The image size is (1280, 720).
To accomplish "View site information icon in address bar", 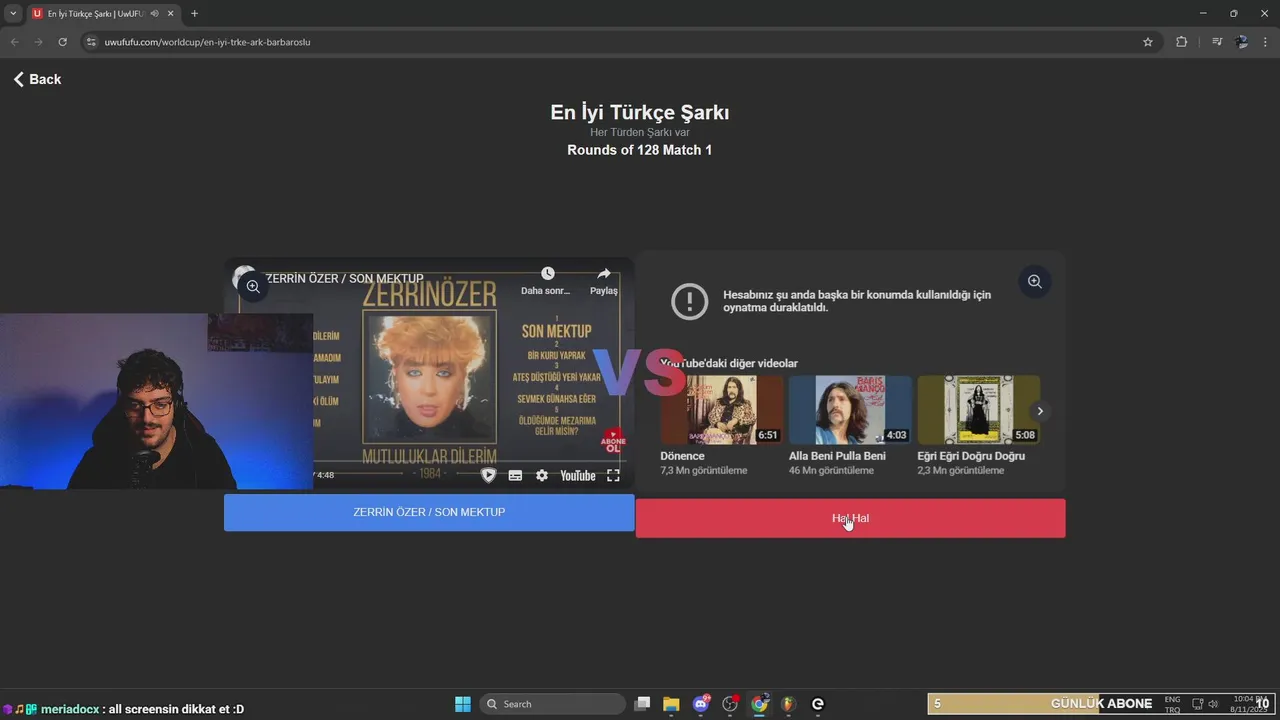I will click(x=91, y=42).
